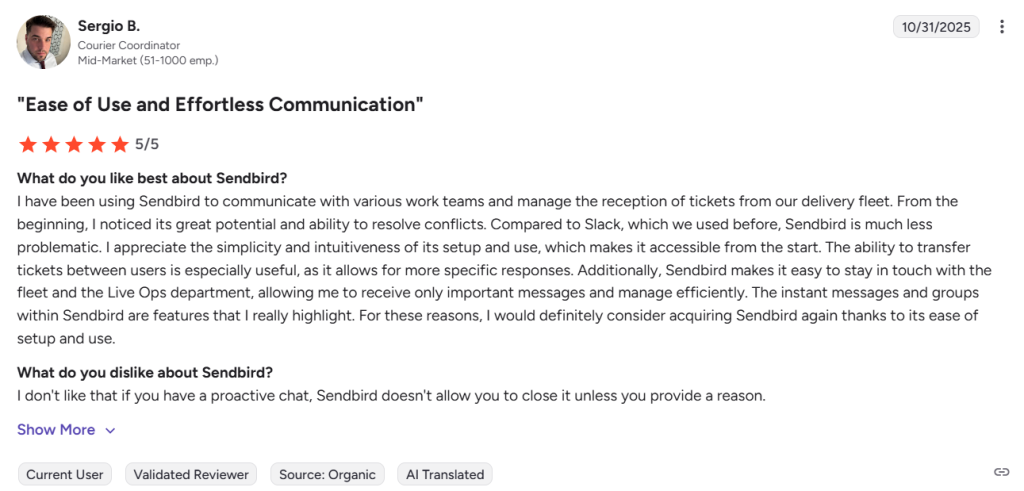Open the three-dot options menu
Image resolution: width=1024 pixels, height=491 pixels.
click(1002, 27)
